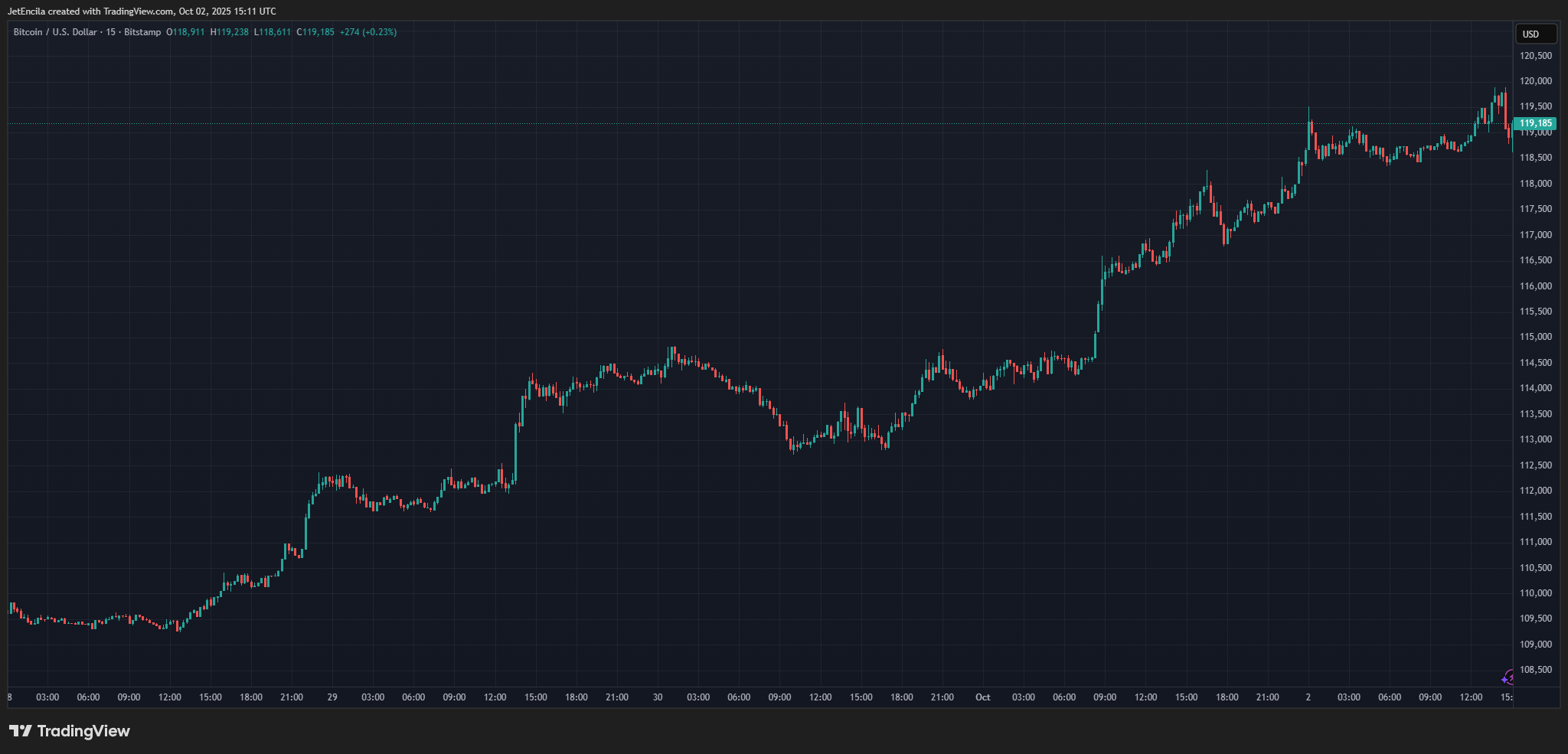1568x754 pixels.
Task: Click the low value L118,611 in the legend
Action: 272,32
